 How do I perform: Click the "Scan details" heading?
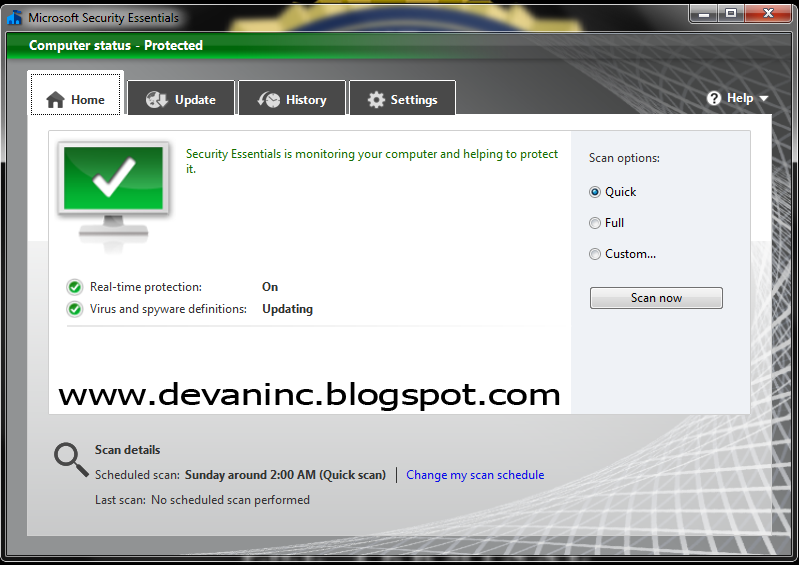tap(127, 450)
